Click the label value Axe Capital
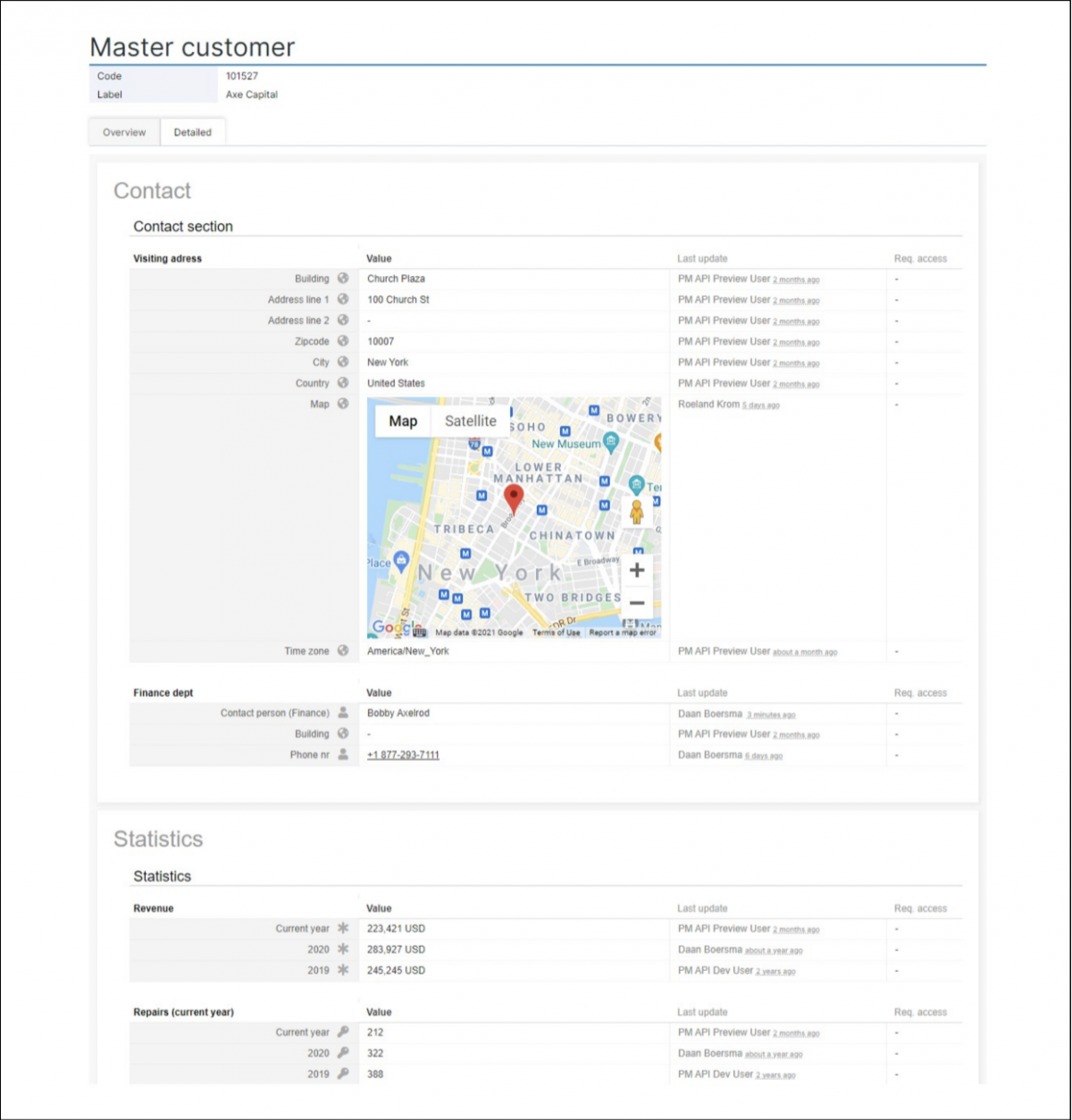This screenshot has width=1072, height=1120. click(252, 95)
